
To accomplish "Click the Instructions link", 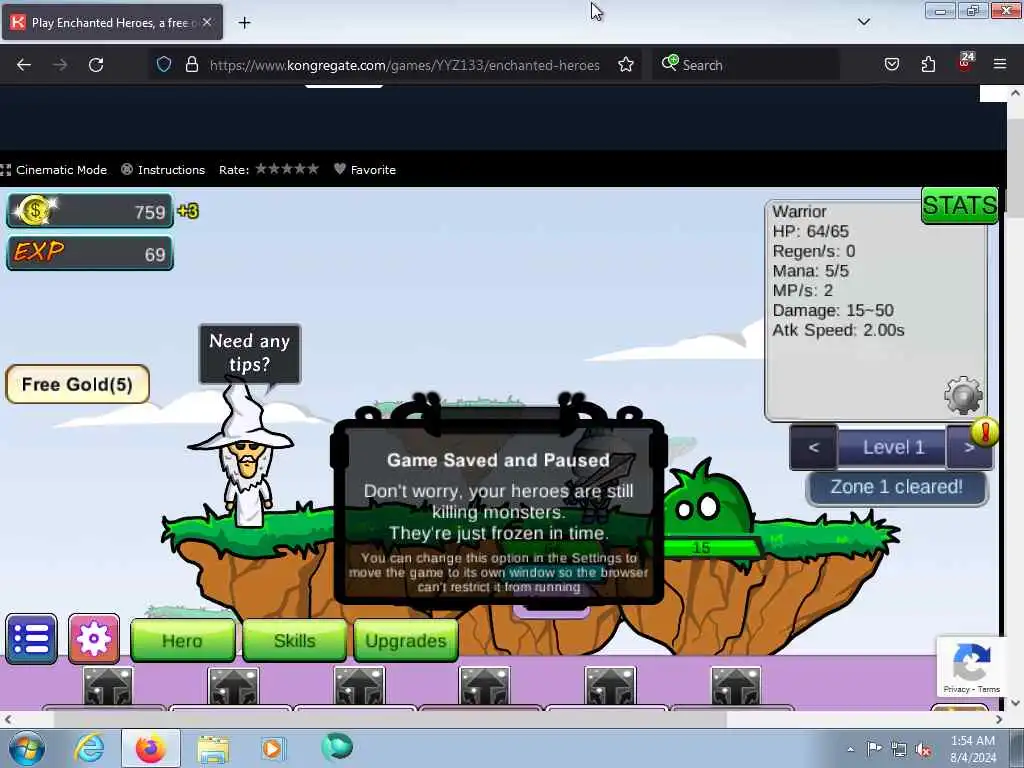I will (x=163, y=170).
